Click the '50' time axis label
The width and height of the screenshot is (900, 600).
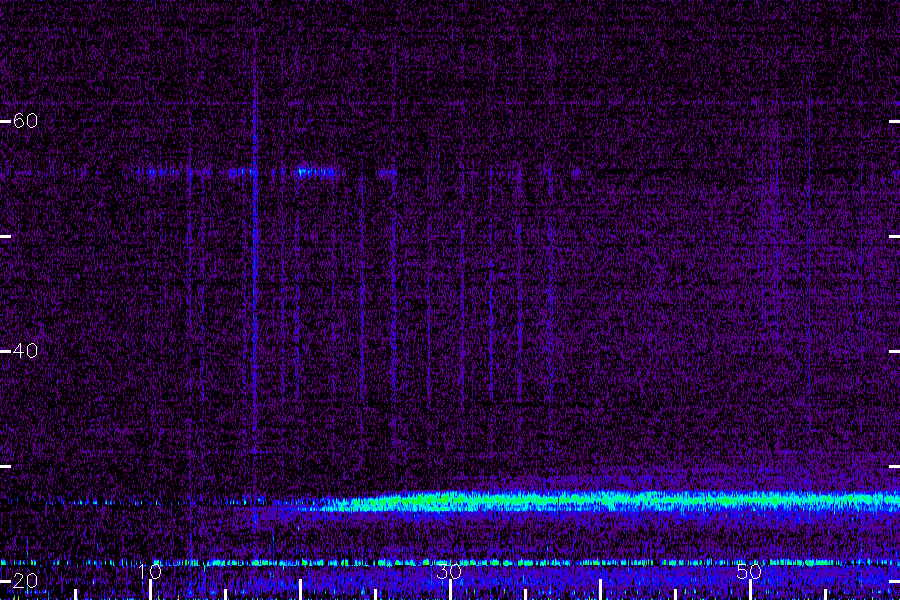[x=750, y=572]
